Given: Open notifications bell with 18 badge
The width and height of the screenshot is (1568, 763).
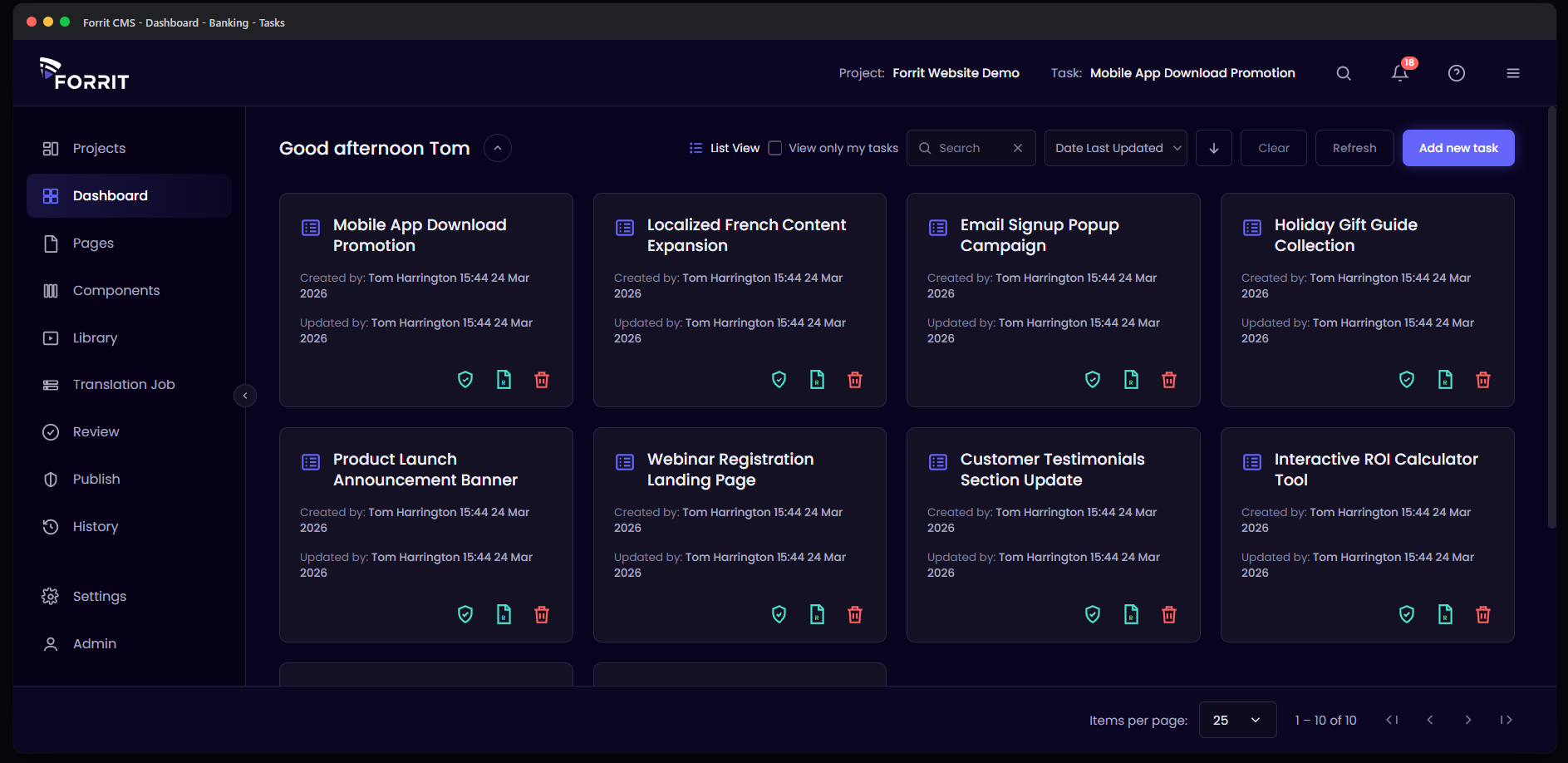Looking at the screenshot, I should pyautogui.click(x=1401, y=72).
